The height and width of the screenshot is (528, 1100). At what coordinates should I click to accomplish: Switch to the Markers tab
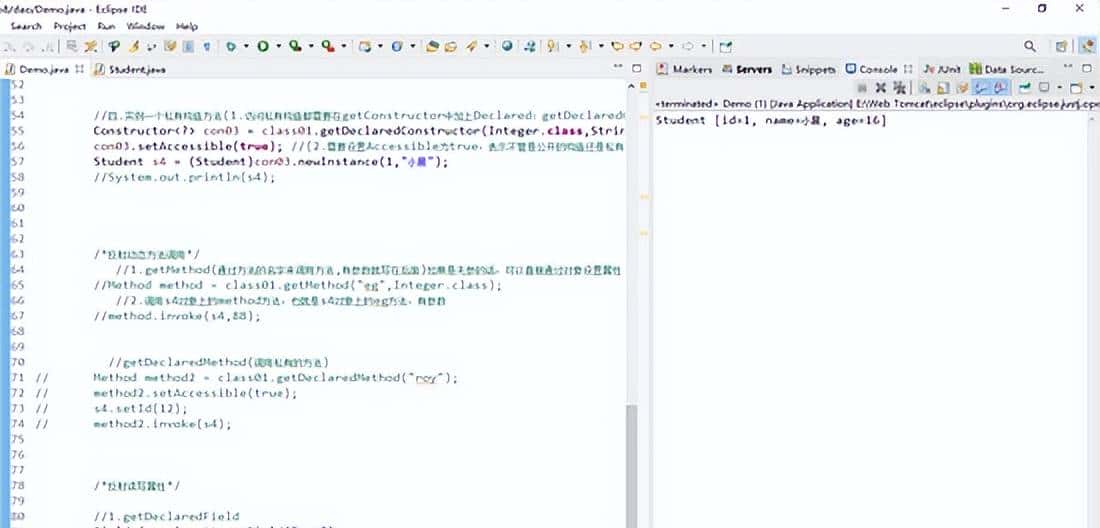(685, 69)
